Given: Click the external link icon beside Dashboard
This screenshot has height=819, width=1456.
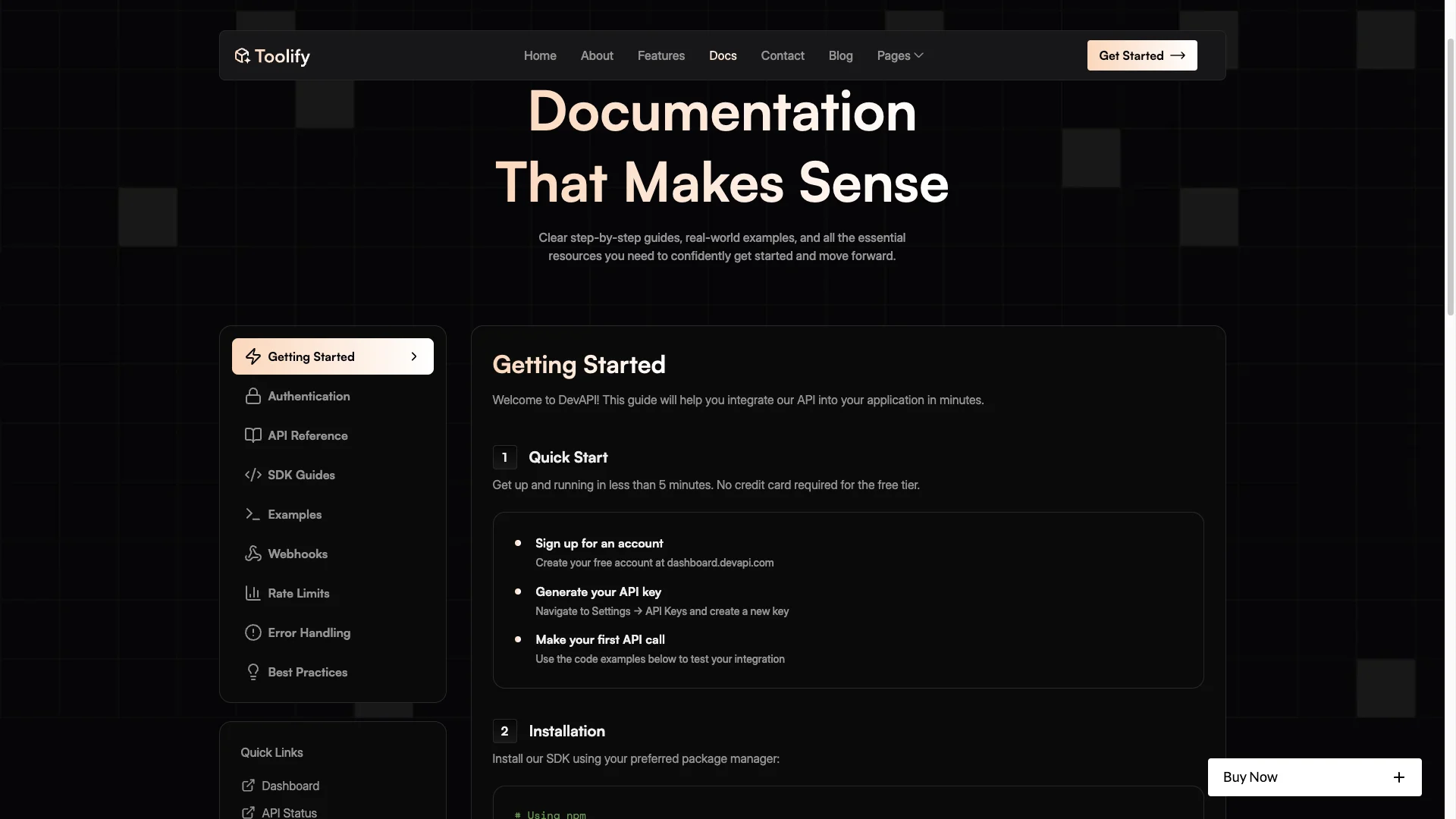Looking at the screenshot, I should click(248, 786).
